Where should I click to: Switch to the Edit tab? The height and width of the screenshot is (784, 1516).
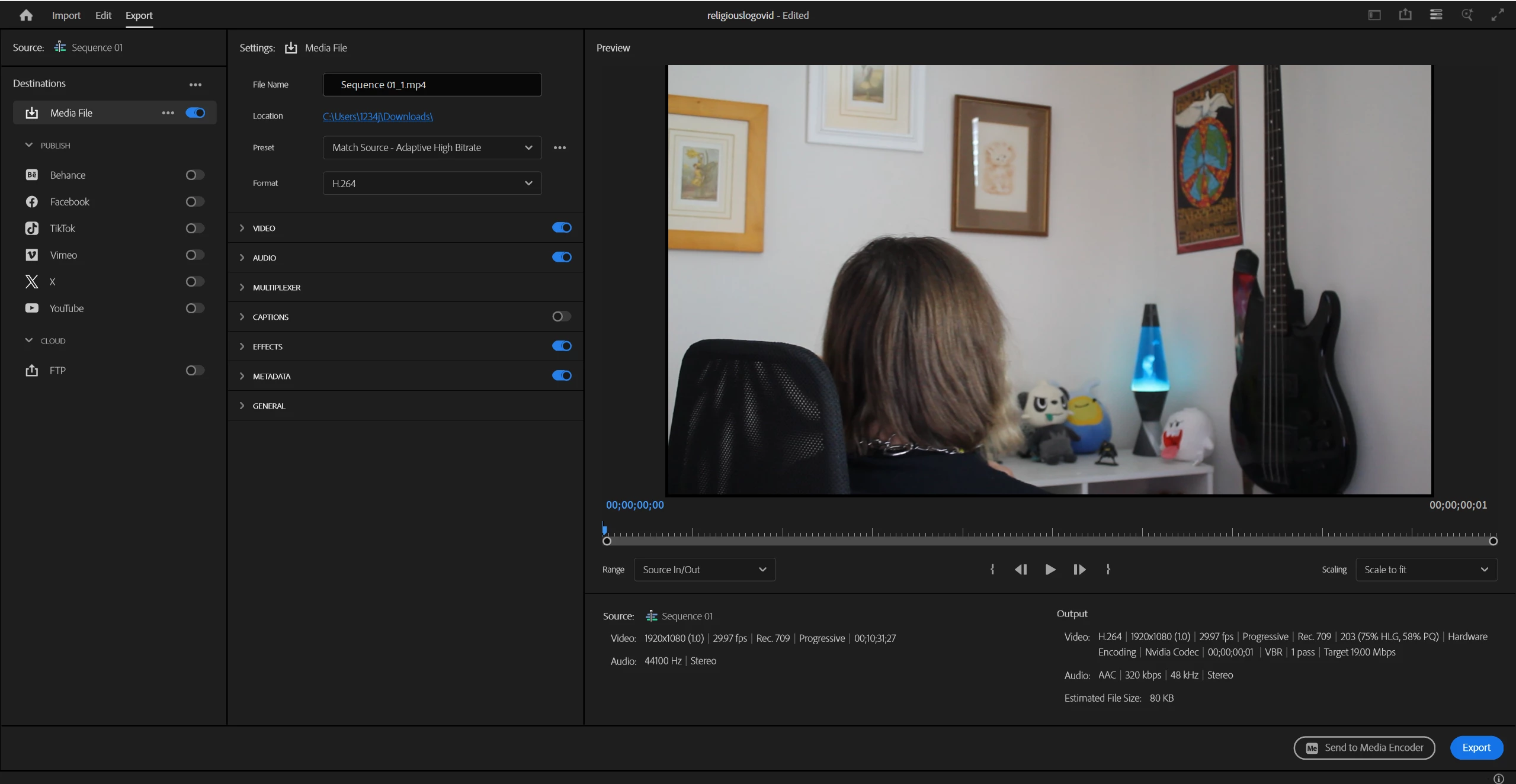103,15
